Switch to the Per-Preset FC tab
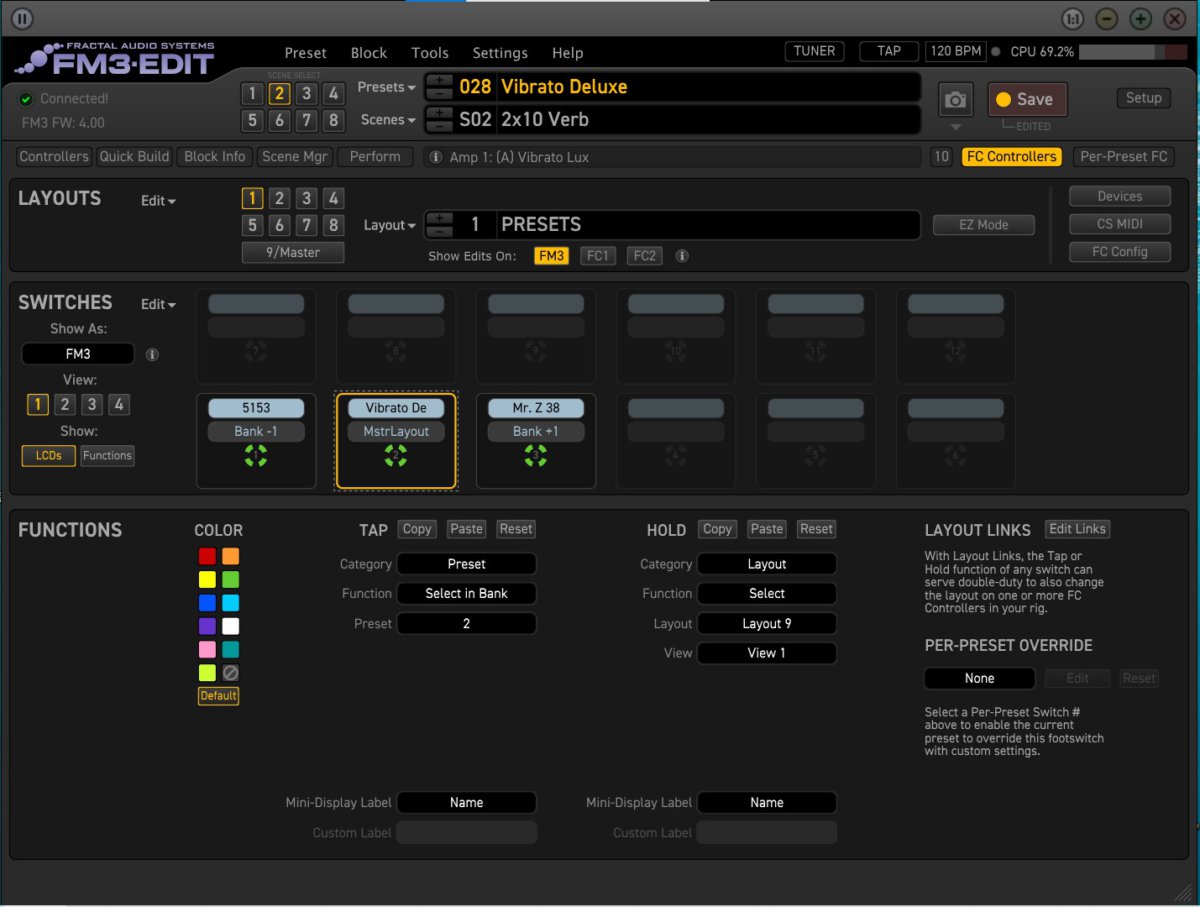Viewport: 1200px width, 907px height. pyautogui.click(x=1124, y=157)
